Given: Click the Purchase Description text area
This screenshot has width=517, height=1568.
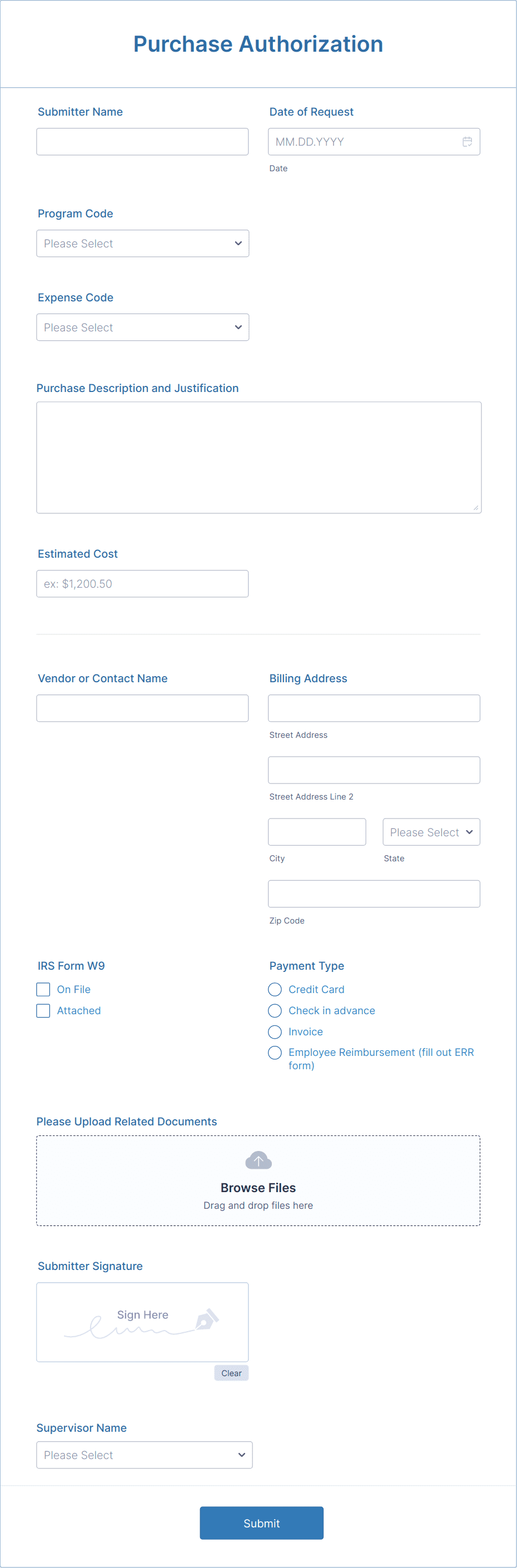Looking at the screenshot, I should click(x=259, y=458).
